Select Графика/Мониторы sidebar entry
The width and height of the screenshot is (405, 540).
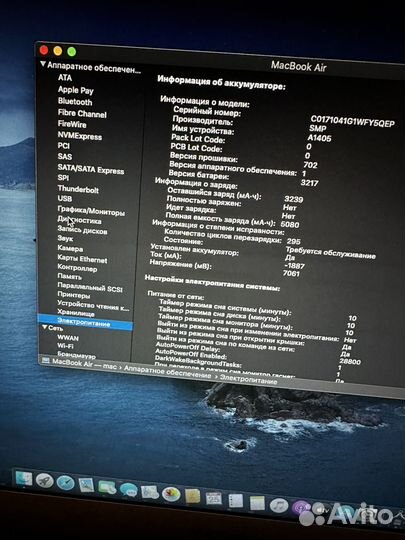[91, 211]
